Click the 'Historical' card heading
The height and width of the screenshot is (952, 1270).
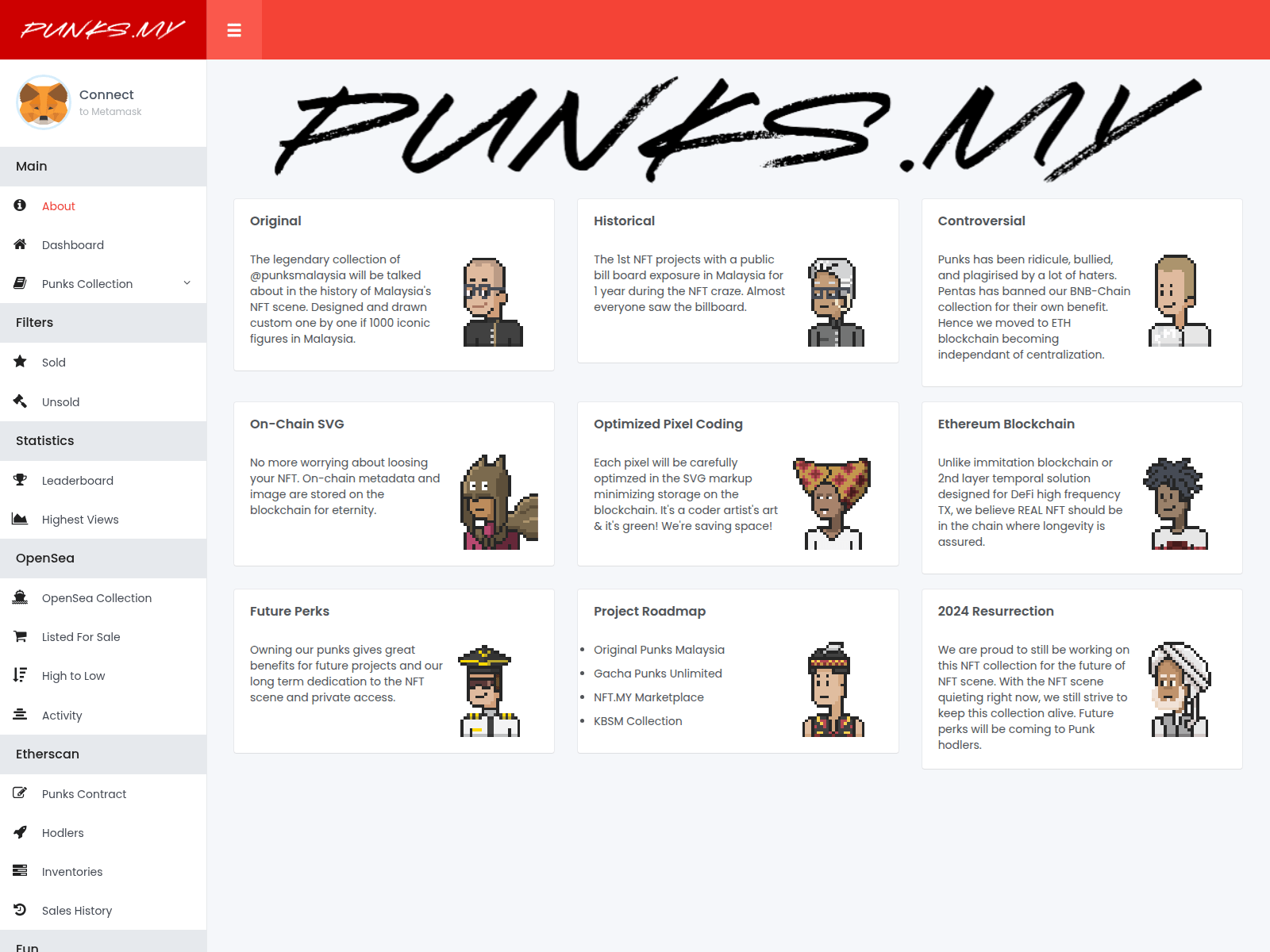click(x=625, y=221)
